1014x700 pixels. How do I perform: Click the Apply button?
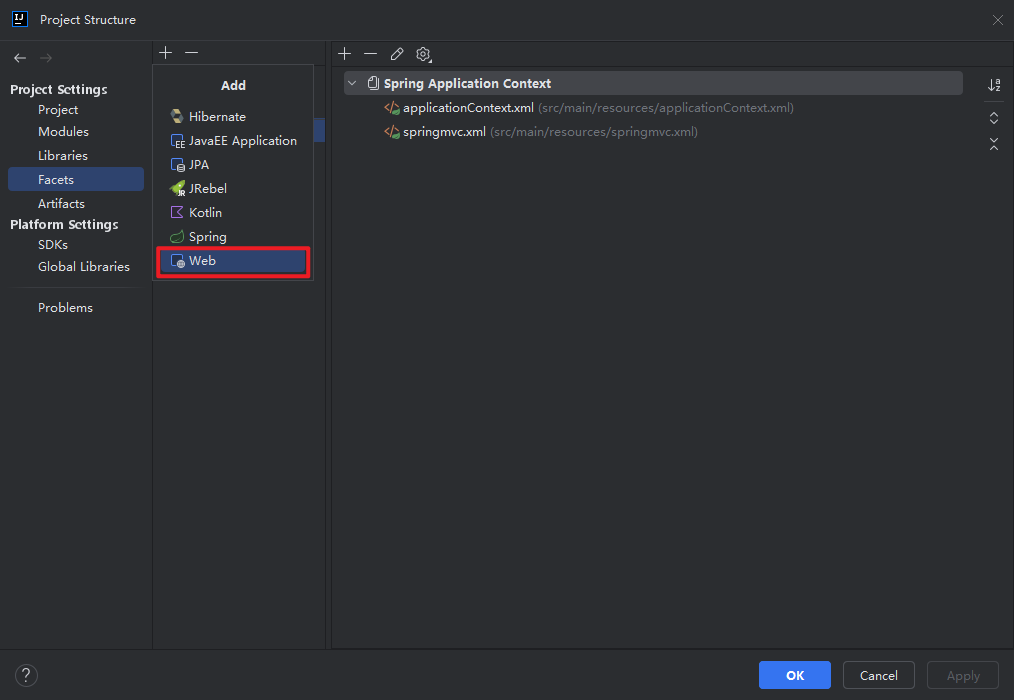tap(963, 675)
